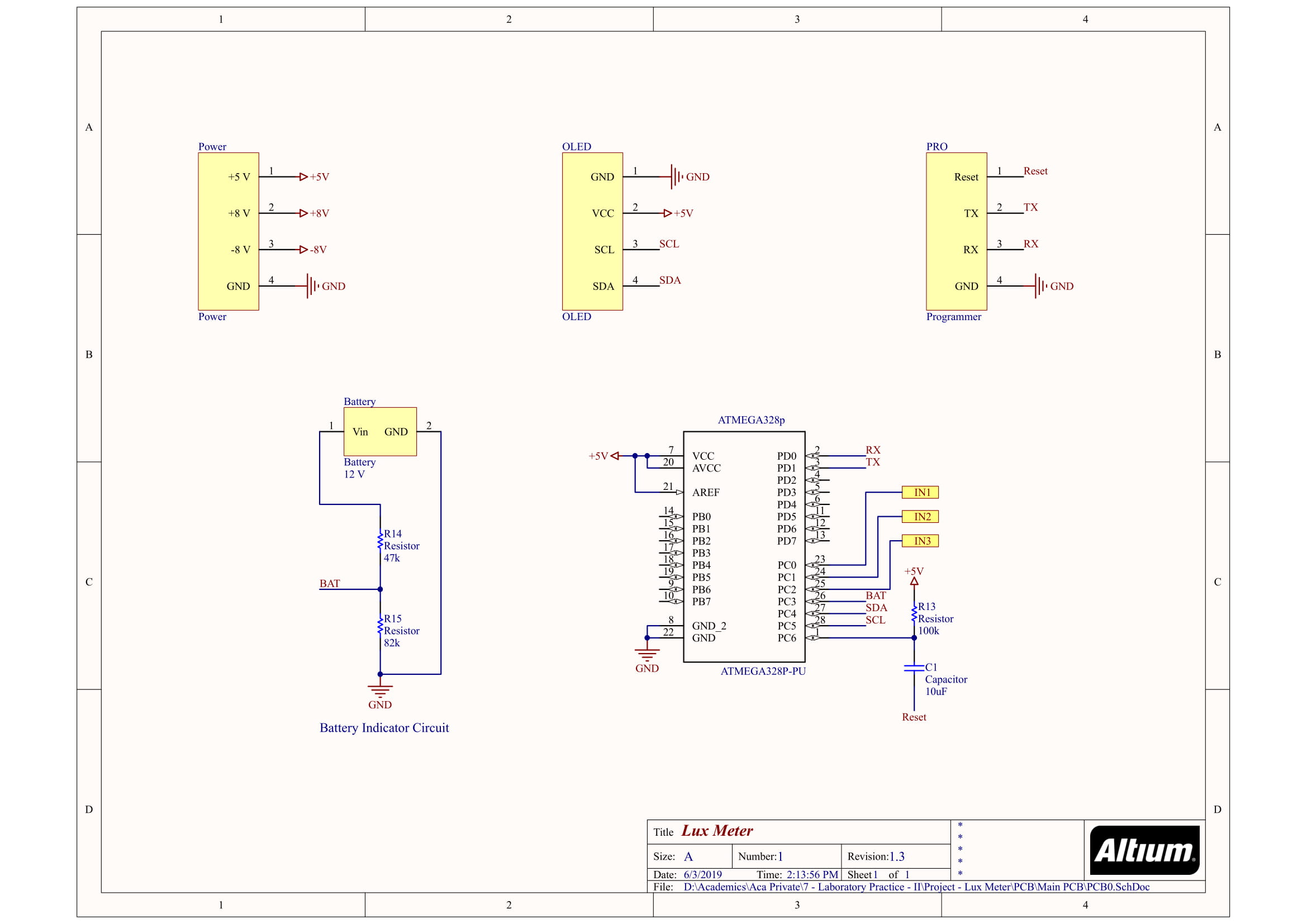1307x924 pixels.
Task: Click the Battery 12 V component body
Action: (x=379, y=431)
